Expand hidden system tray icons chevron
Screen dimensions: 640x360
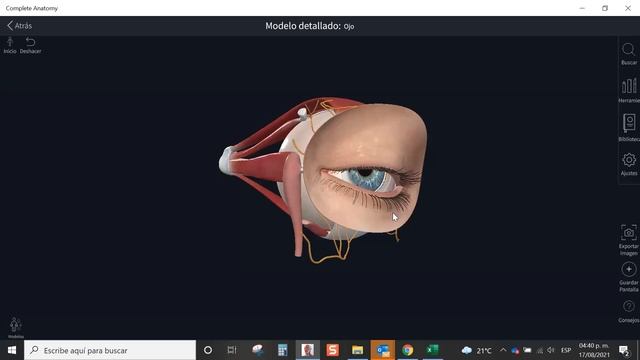[x=503, y=350]
